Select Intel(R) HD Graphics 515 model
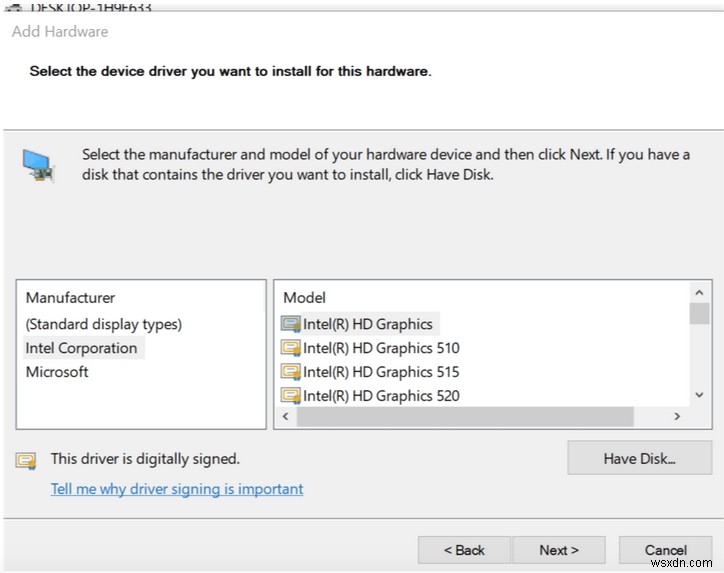724x573 pixels. point(381,372)
